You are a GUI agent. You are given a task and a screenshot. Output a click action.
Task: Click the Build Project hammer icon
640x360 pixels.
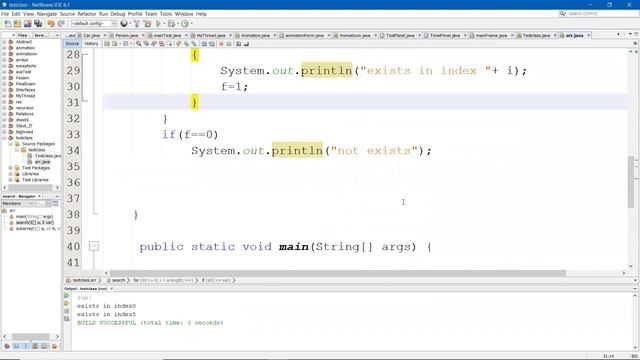click(137, 24)
